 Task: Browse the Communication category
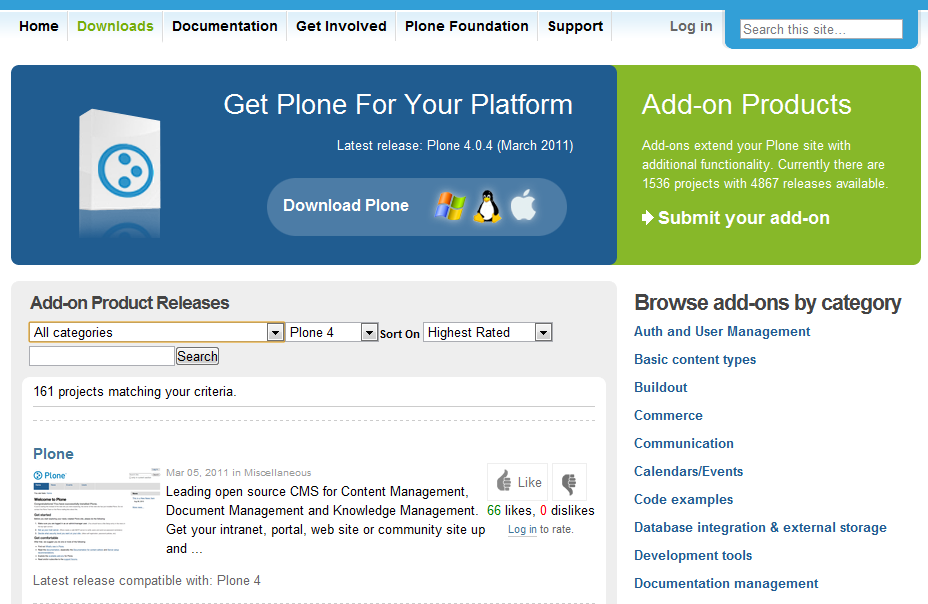(x=684, y=443)
